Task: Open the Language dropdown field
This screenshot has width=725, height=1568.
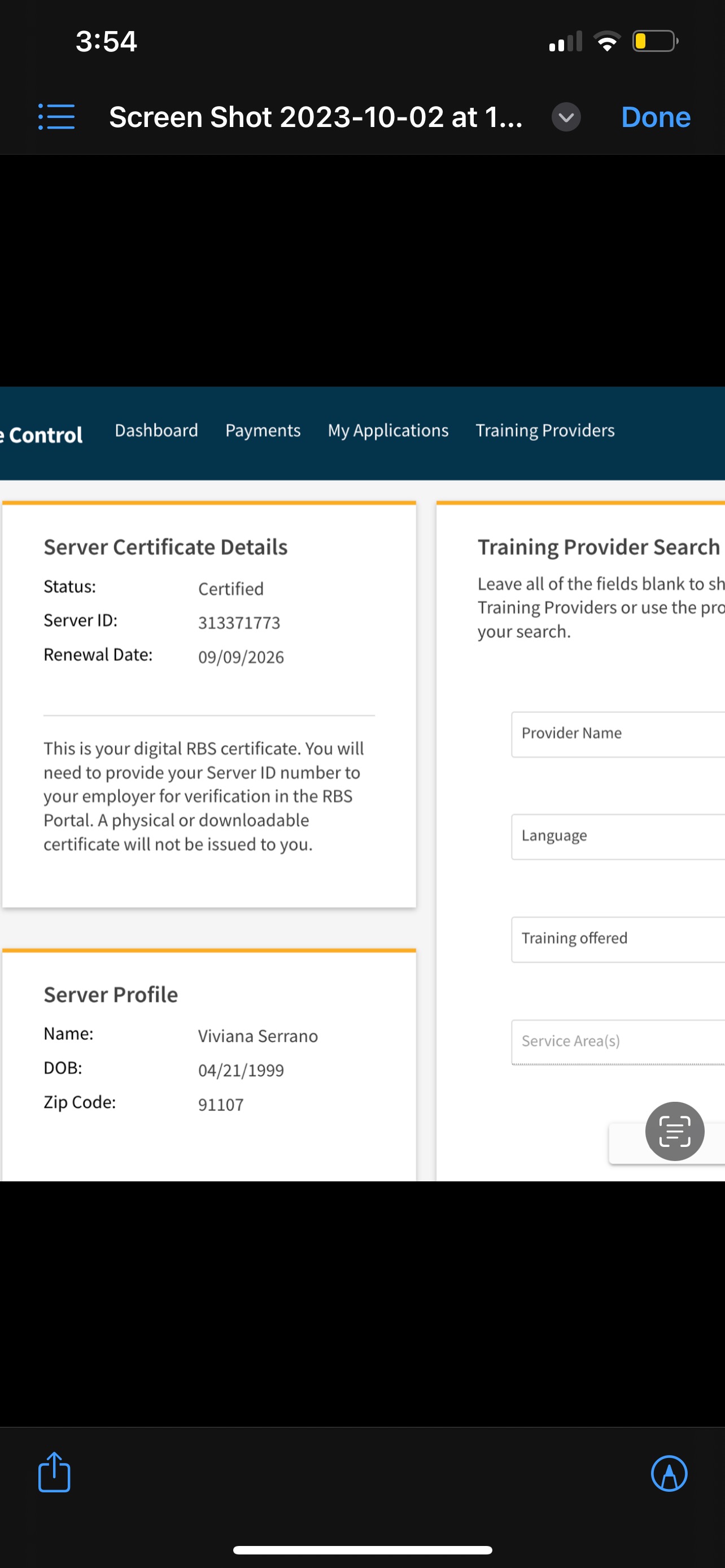Action: click(x=617, y=836)
